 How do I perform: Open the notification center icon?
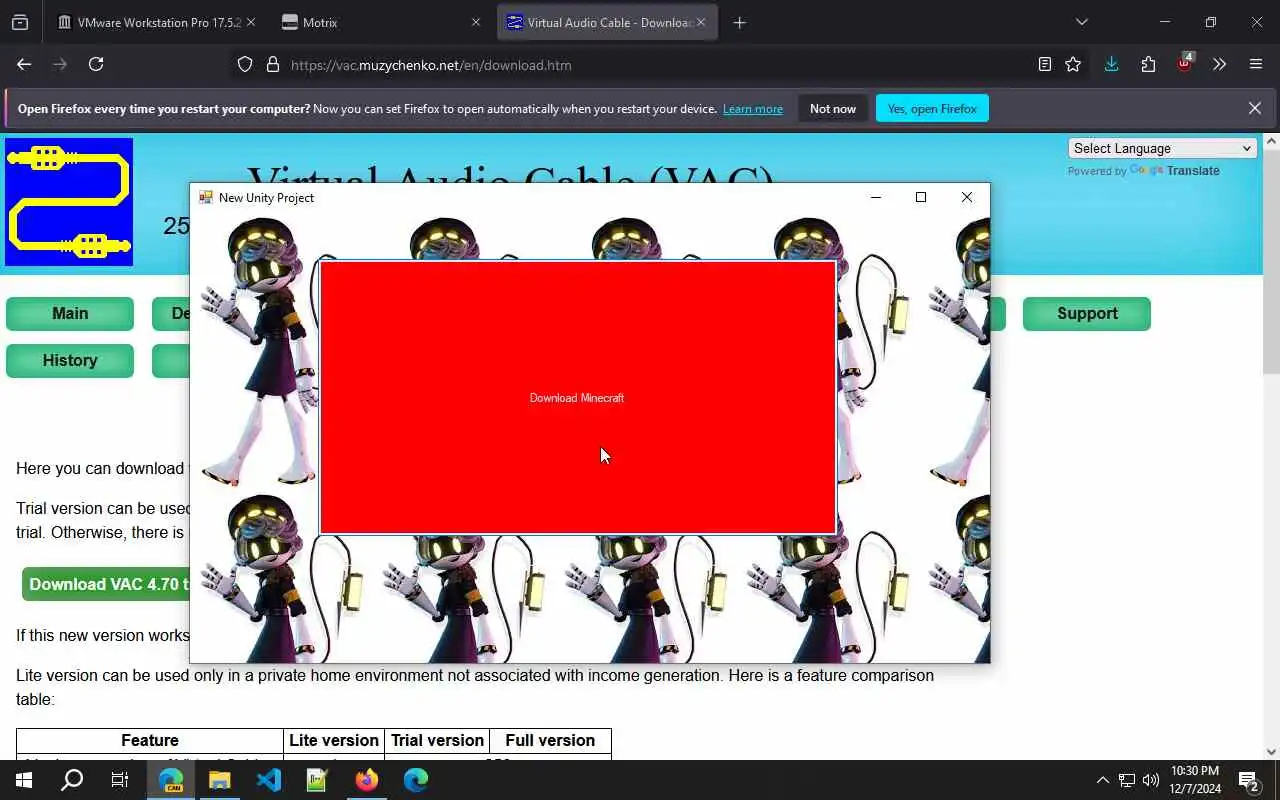[1249, 780]
